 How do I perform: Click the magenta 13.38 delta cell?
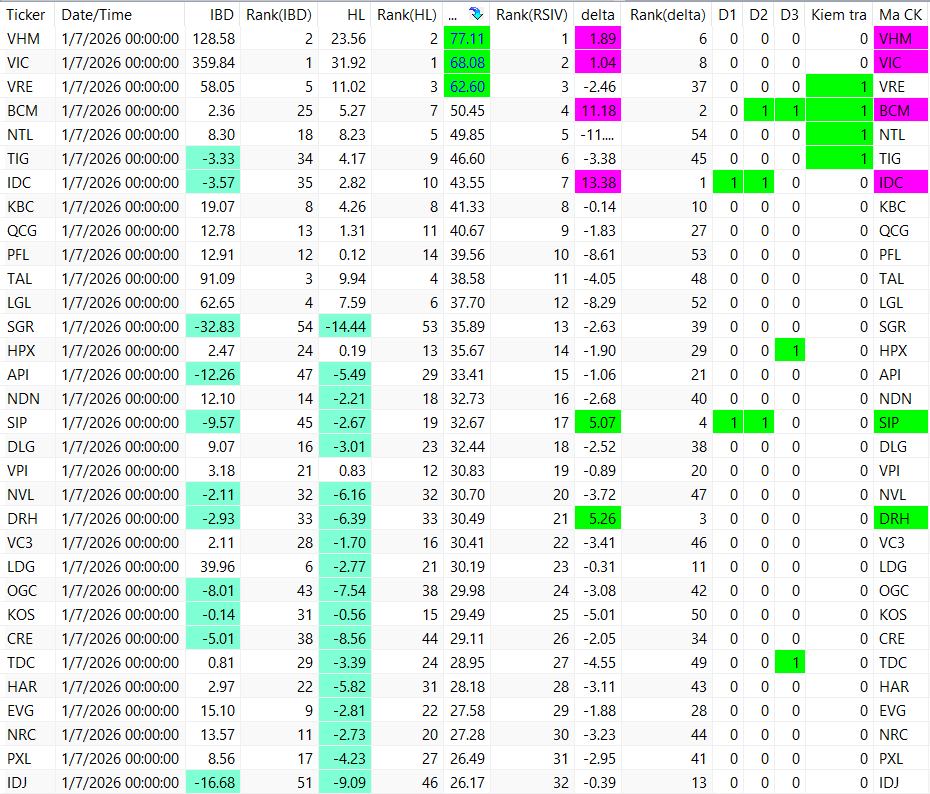pos(598,183)
